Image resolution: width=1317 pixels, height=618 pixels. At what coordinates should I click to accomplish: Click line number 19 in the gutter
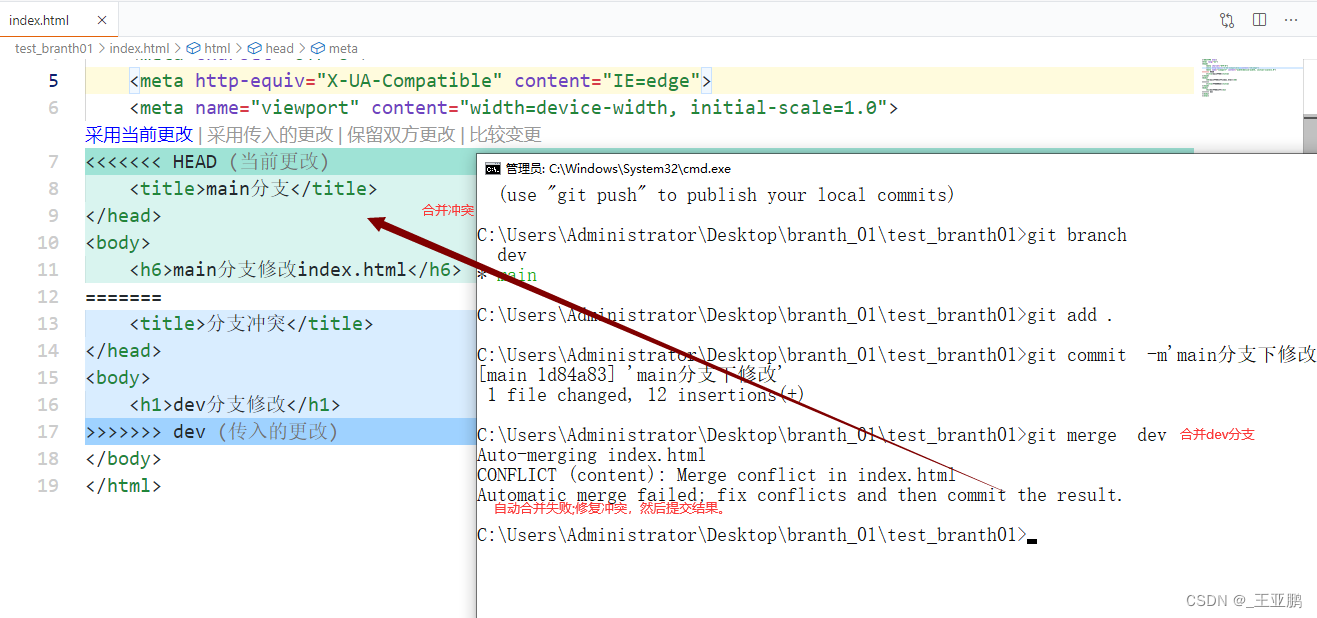click(x=48, y=486)
